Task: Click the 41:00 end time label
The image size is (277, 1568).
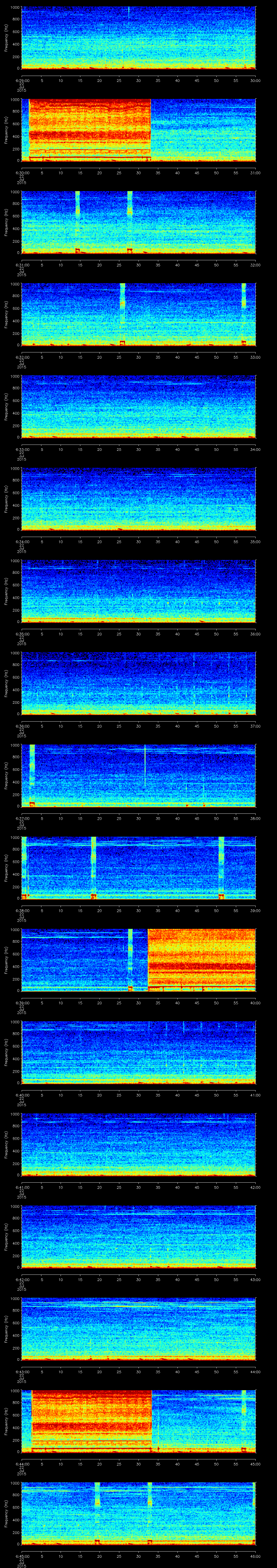Action: [255, 1095]
